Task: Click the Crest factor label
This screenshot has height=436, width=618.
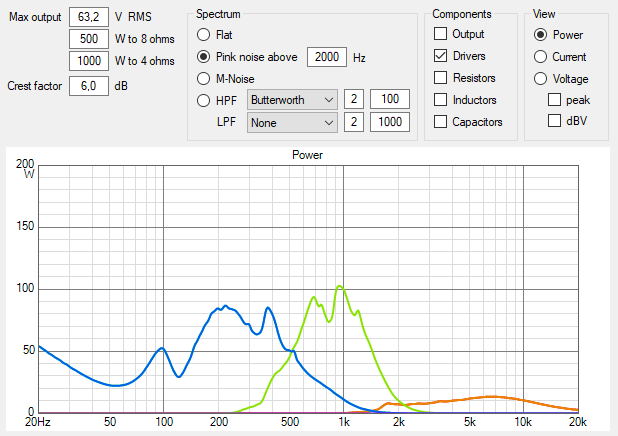Action: (x=35, y=86)
